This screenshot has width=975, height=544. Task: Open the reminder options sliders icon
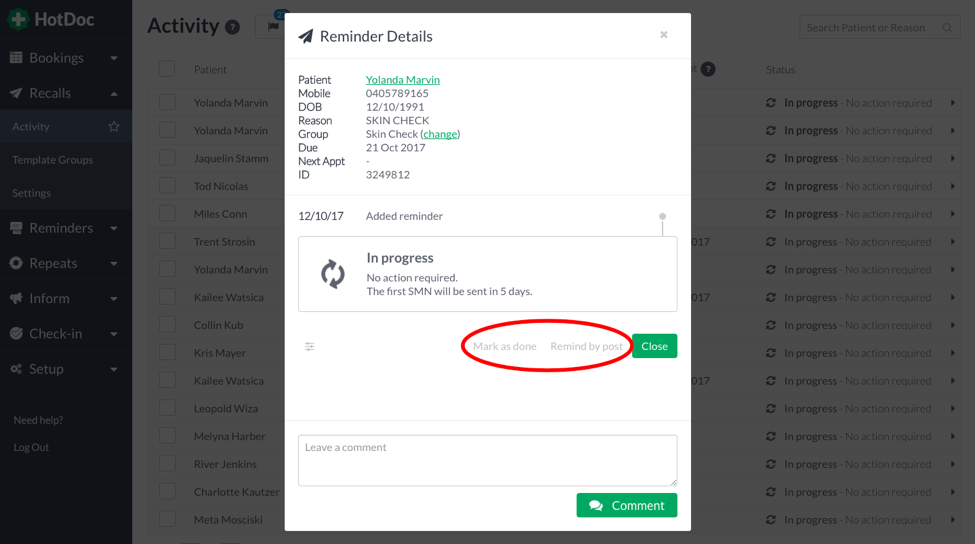point(310,346)
